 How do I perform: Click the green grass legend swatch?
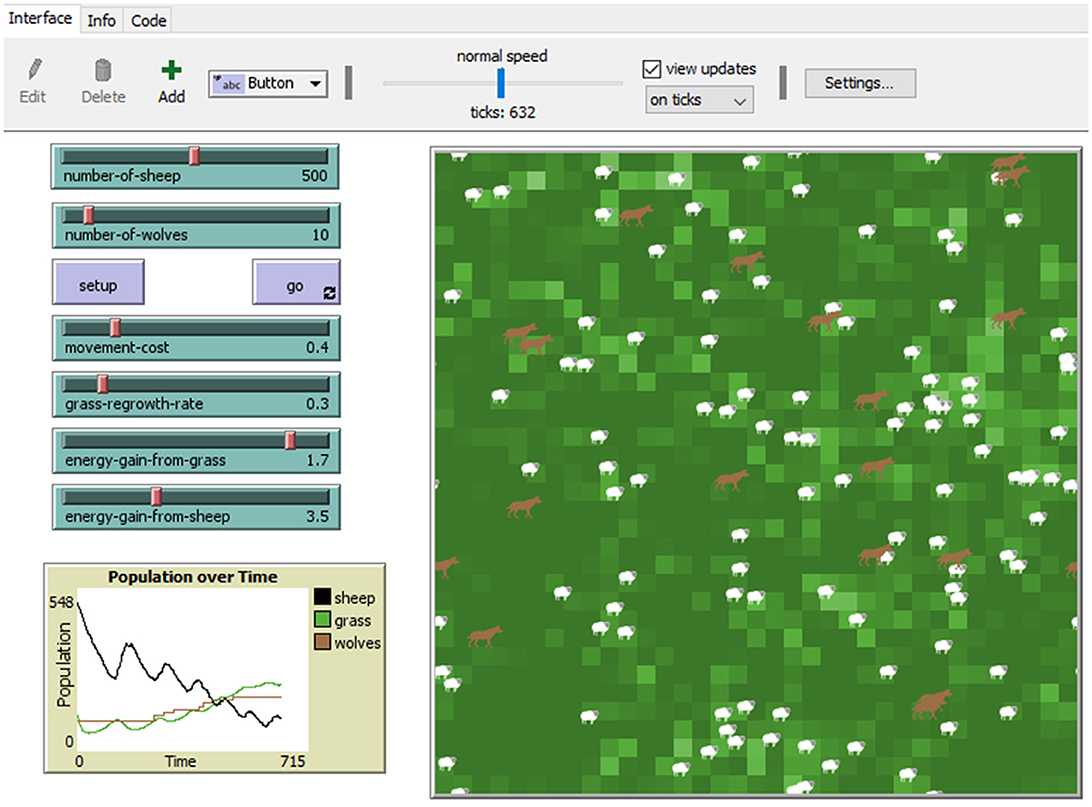pyautogui.click(x=322, y=621)
